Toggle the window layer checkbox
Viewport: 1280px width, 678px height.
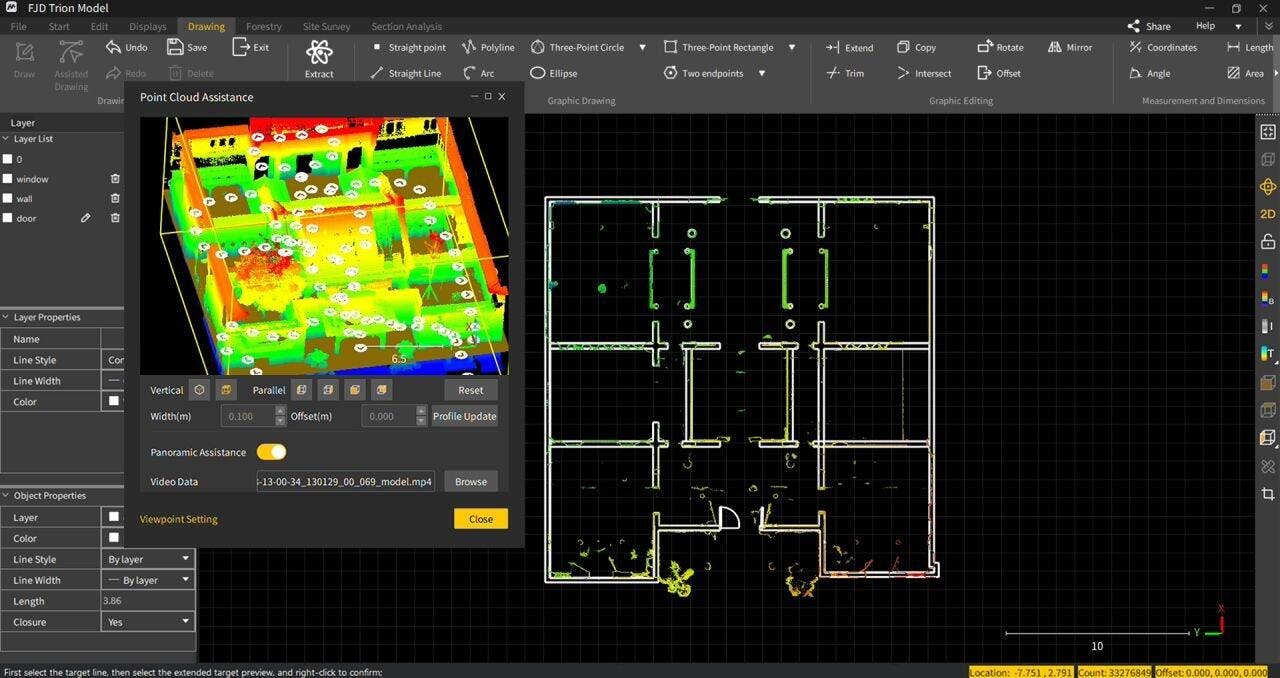coord(7,179)
